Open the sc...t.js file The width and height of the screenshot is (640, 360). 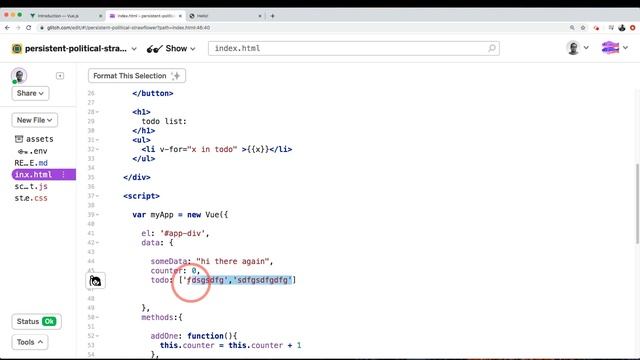click(31, 187)
